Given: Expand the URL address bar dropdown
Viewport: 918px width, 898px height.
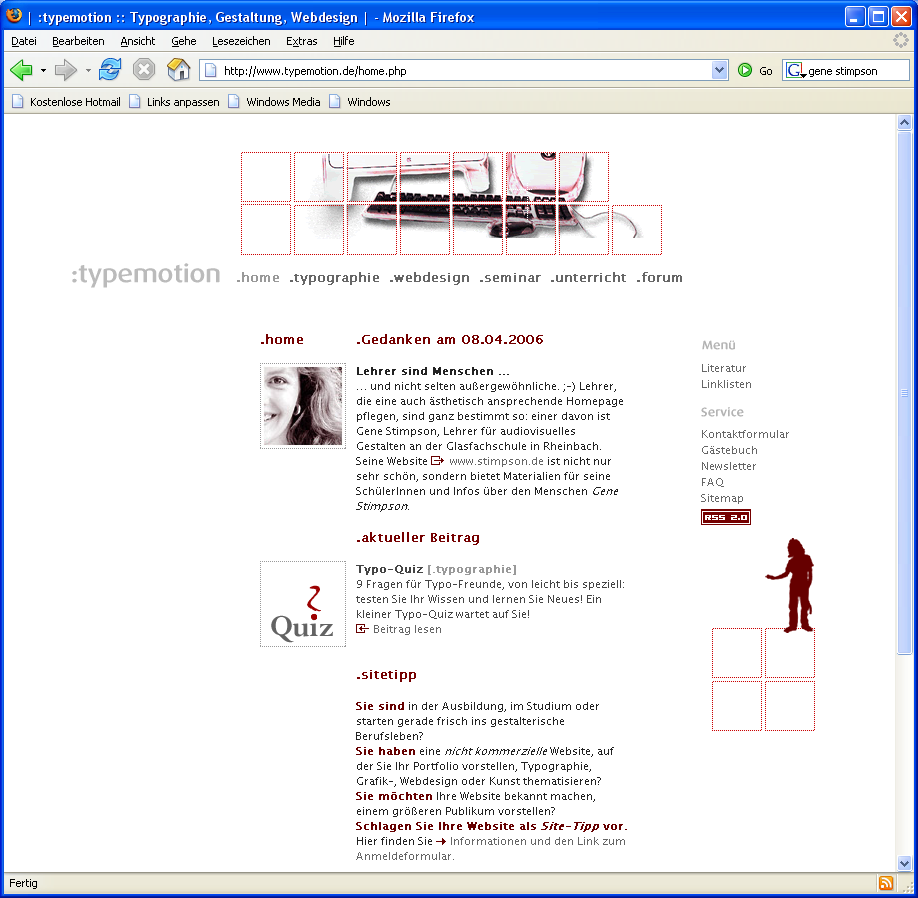Looking at the screenshot, I should coord(719,71).
